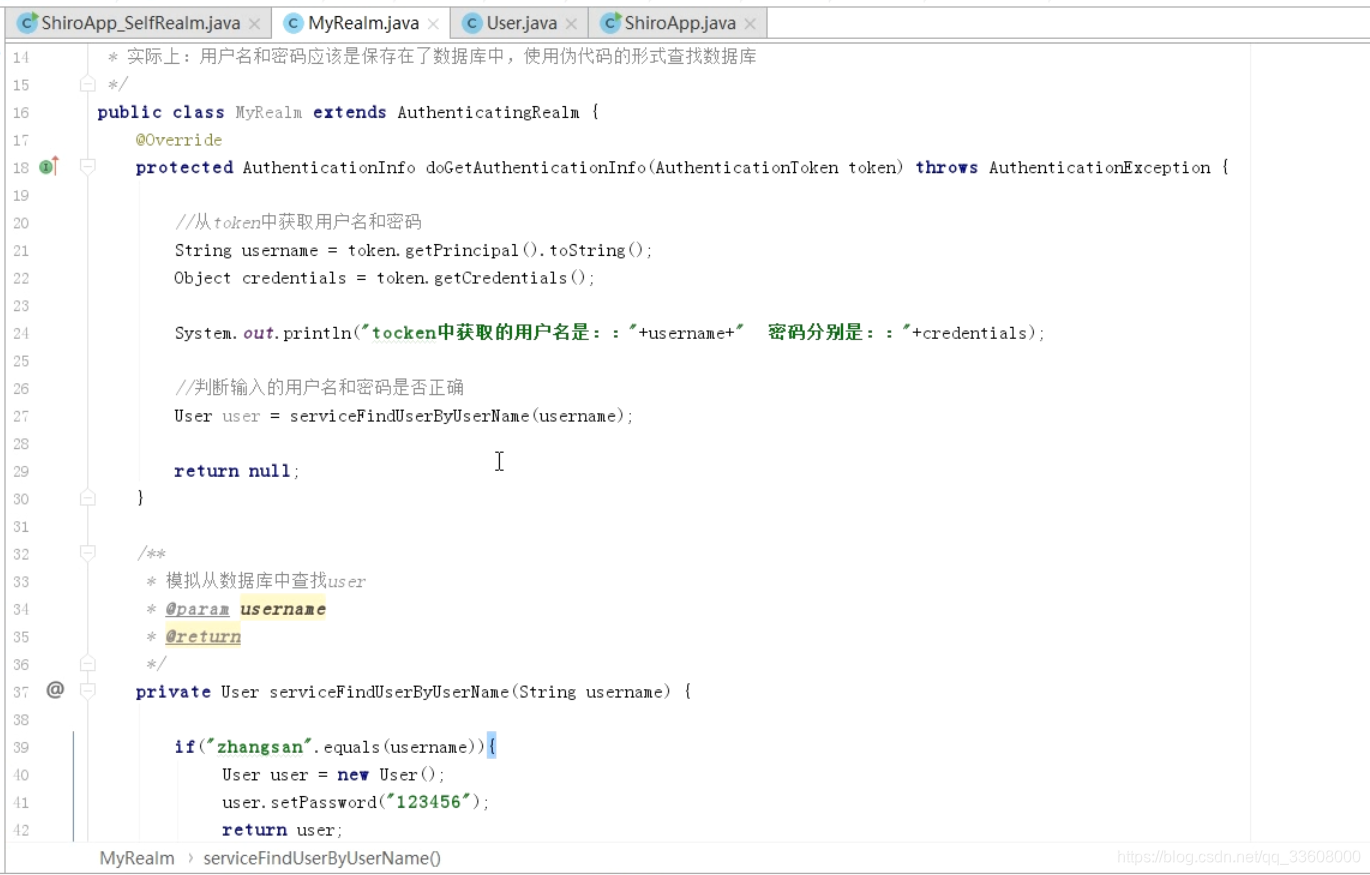Click the Javadoc text '模拟从数据库中查找user'
This screenshot has height=875, width=1370.
[x=266, y=581]
